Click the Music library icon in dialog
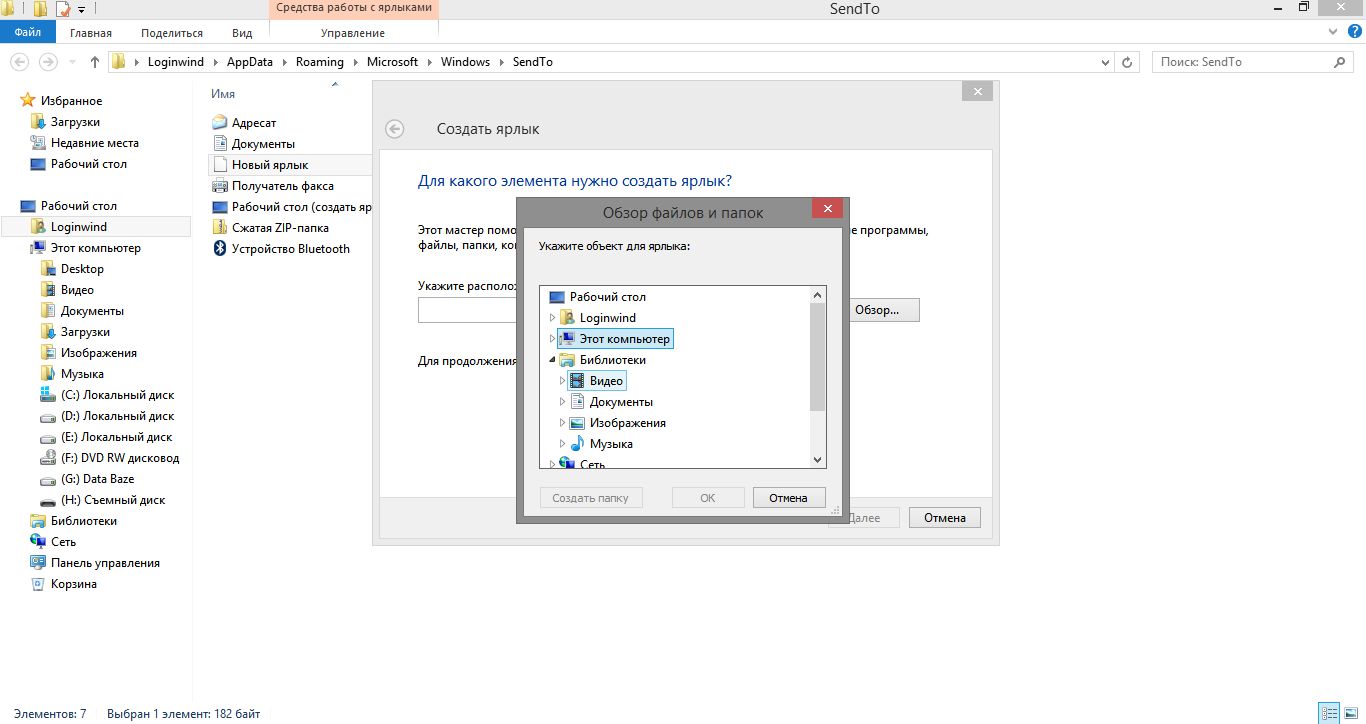 (x=577, y=444)
